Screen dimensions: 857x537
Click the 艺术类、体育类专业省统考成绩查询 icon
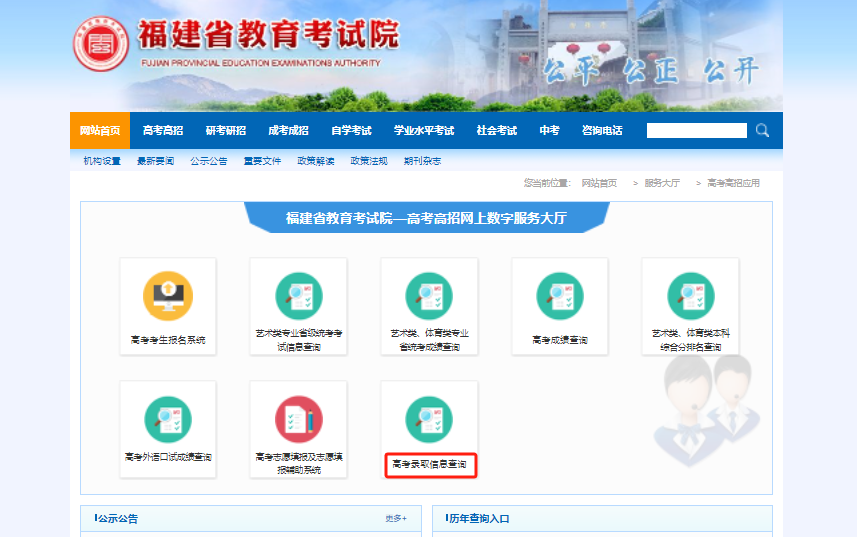tap(429, 296)
